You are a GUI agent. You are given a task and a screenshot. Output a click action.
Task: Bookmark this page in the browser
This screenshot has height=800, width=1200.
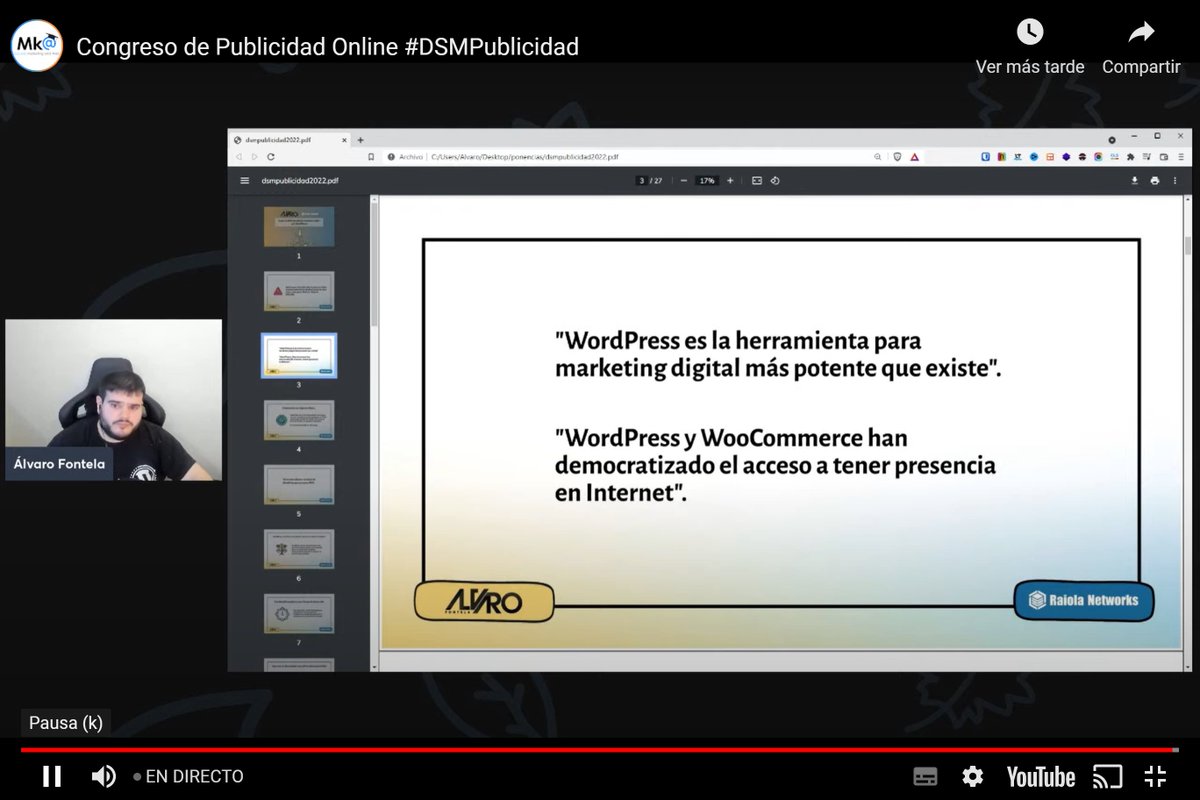371,157
